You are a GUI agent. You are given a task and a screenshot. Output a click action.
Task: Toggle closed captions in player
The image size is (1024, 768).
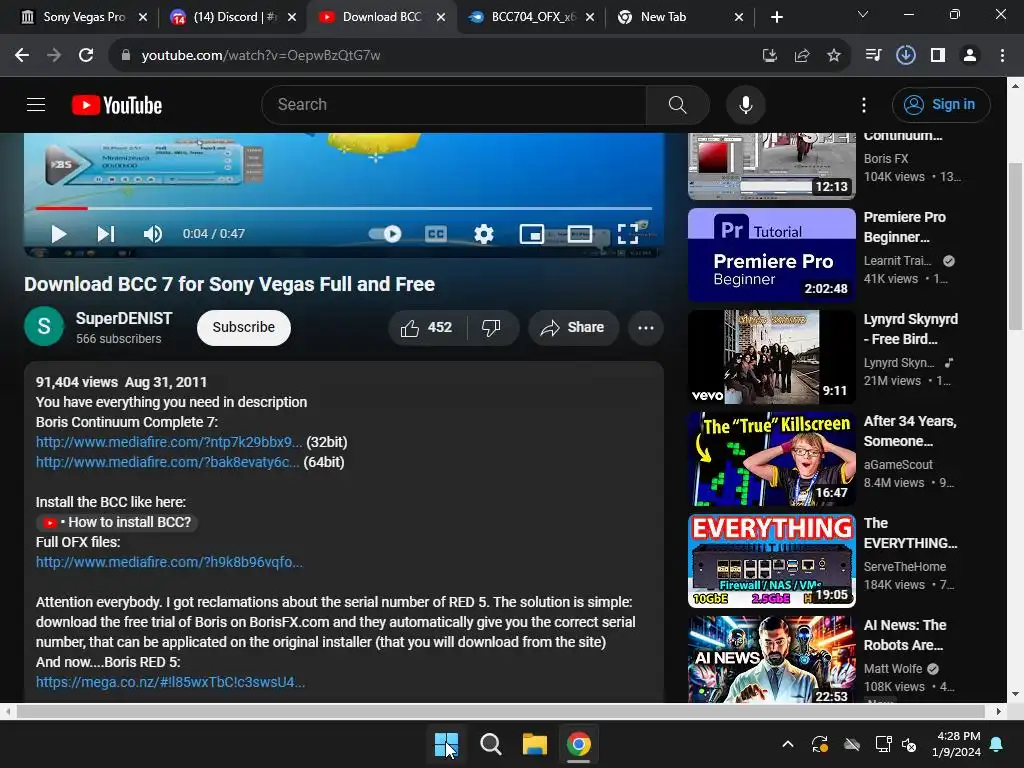point(436,234)
